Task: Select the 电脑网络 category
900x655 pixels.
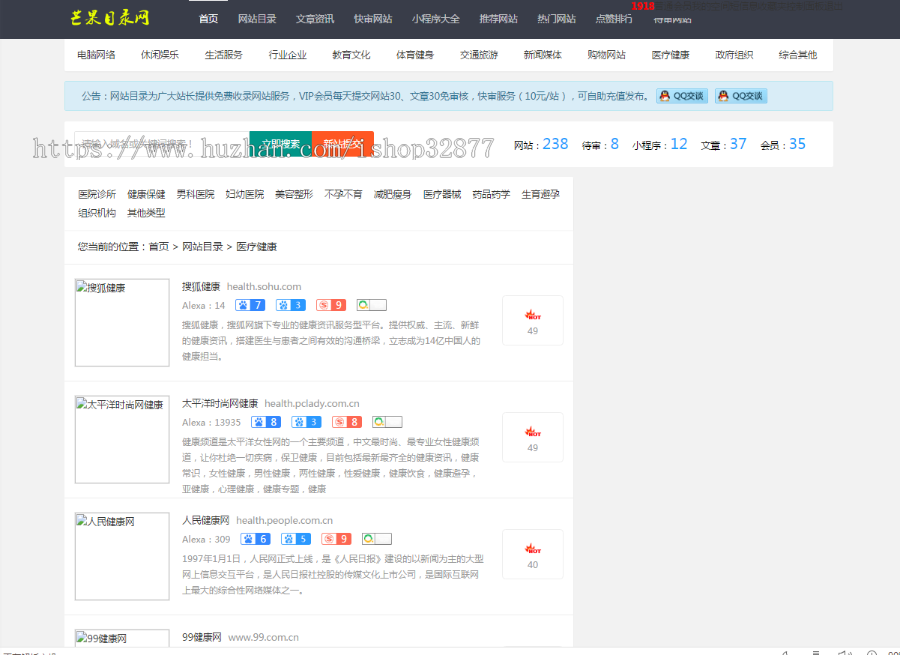Action: coord(96,55)
